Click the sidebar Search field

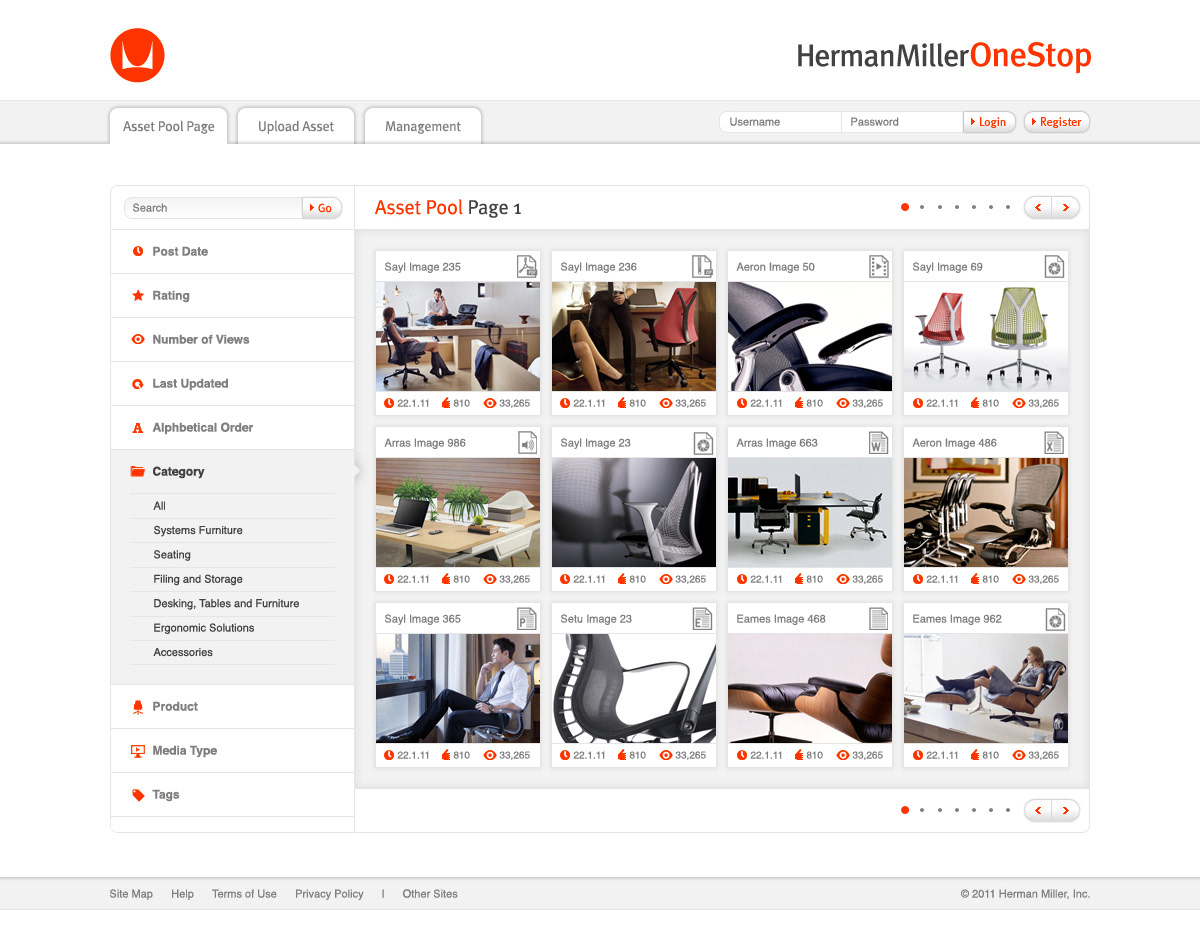[x=213, y=208]
